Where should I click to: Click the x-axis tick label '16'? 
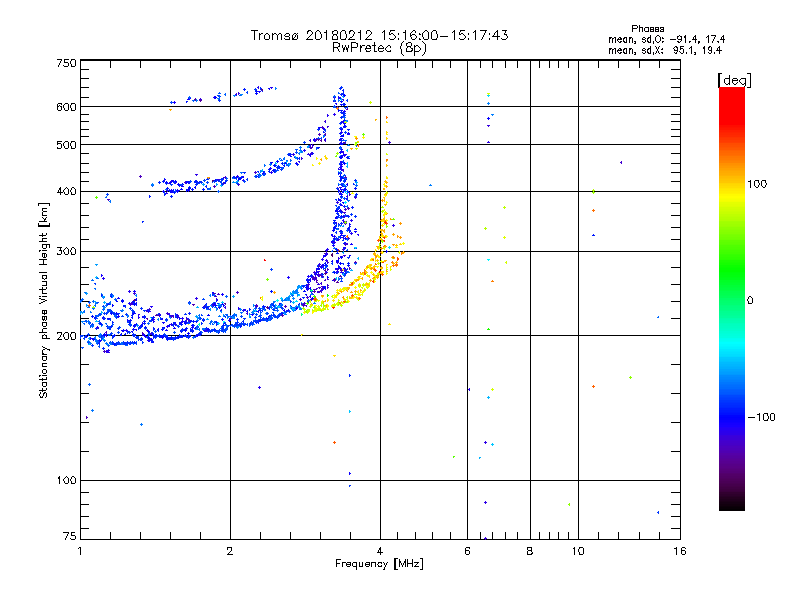(x=680, y=551)
